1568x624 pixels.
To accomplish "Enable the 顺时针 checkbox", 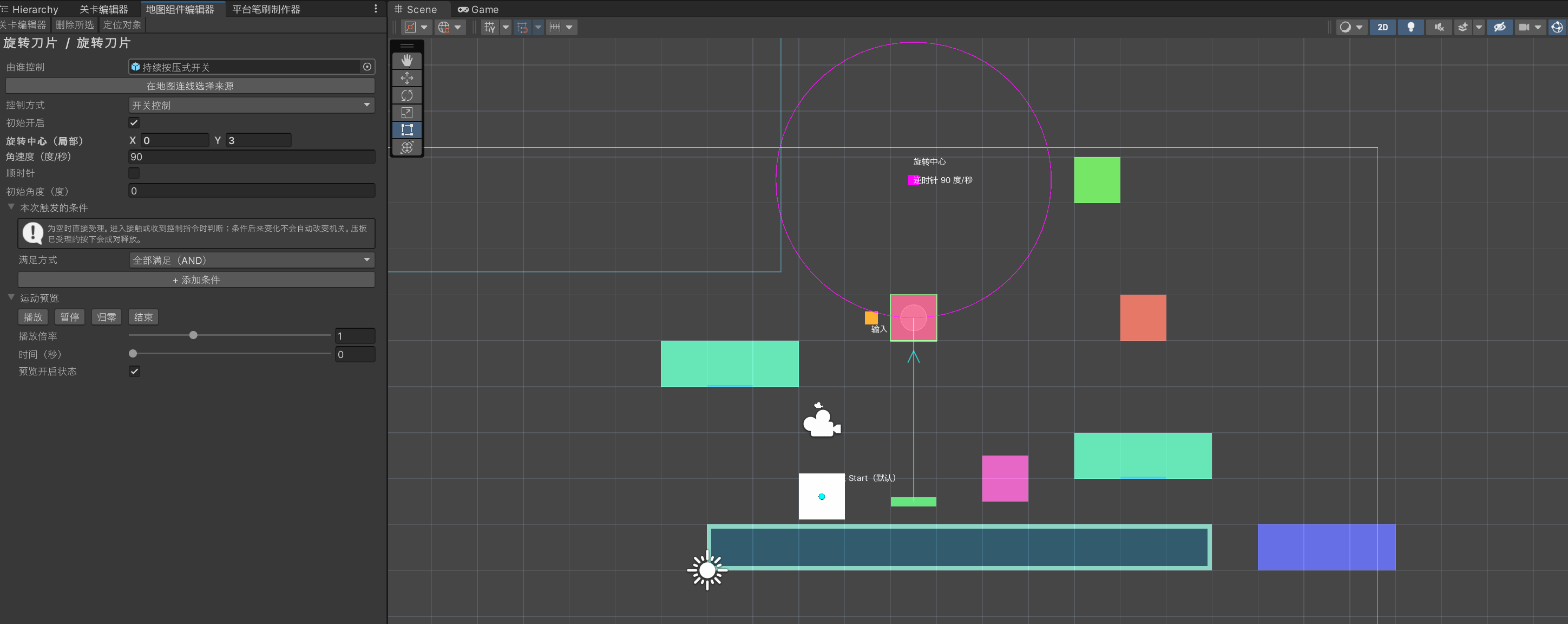I will (x=134, y=173).
